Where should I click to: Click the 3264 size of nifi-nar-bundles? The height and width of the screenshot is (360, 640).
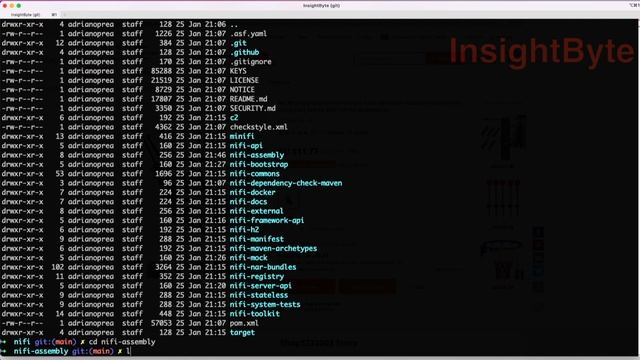(x=163, y=267)
